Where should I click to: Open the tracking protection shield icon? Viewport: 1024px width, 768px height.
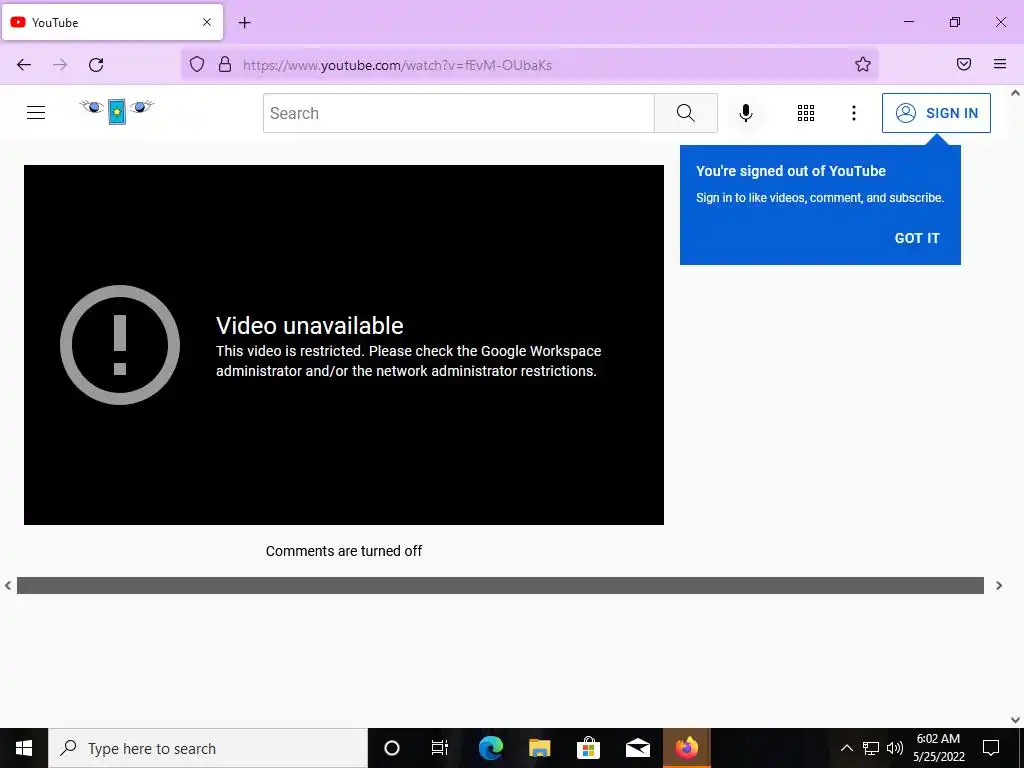[197, 64]
